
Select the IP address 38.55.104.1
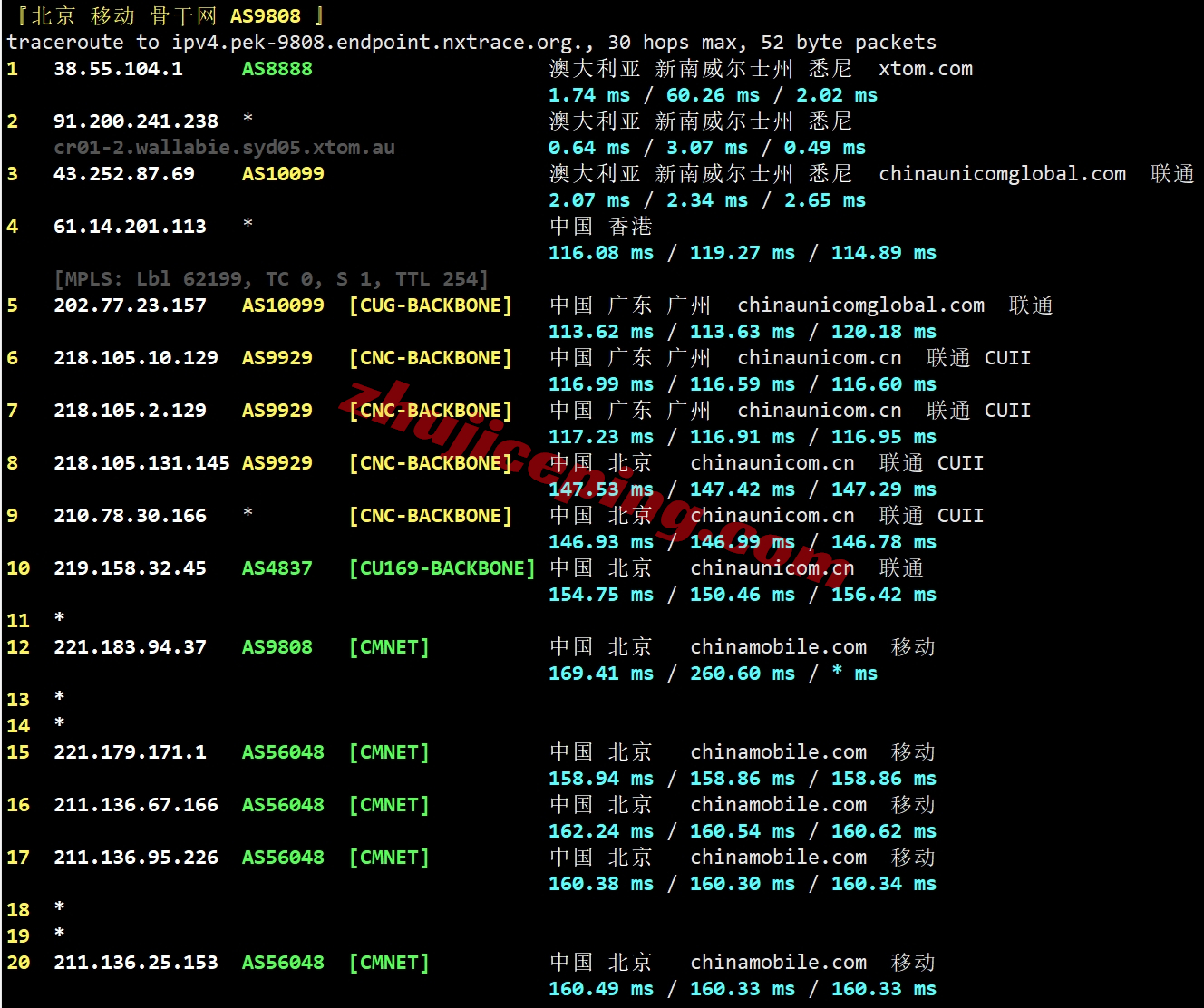[x=118, y=69]
